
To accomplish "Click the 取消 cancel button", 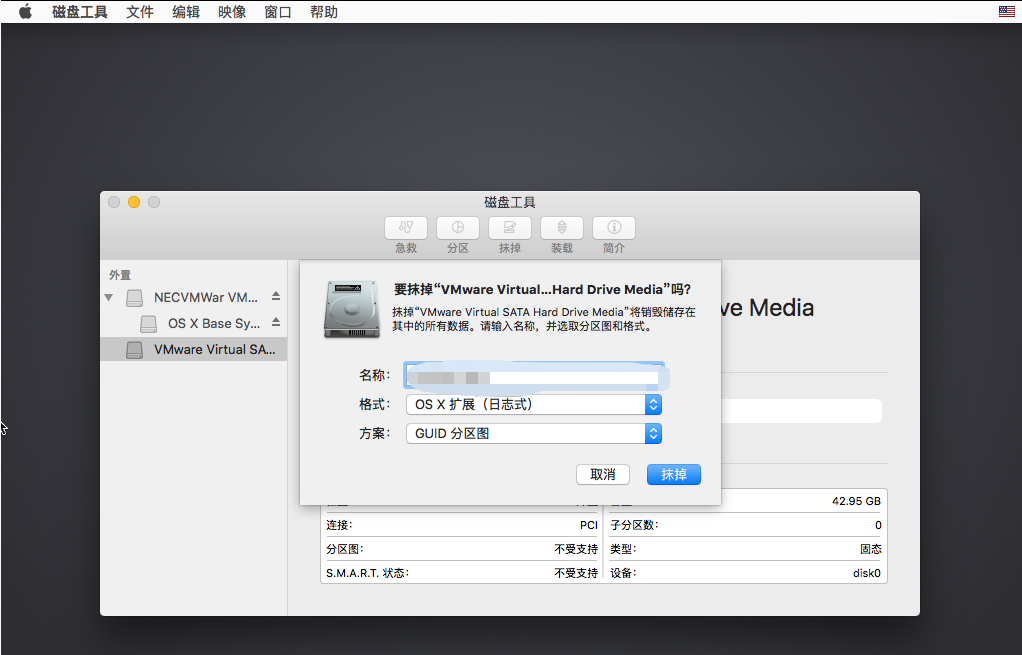I will pos(603,474).
